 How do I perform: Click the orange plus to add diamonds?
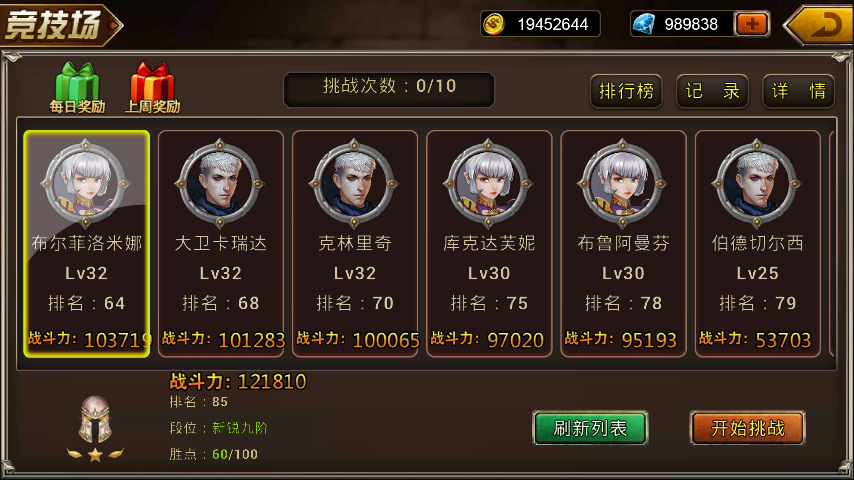pyautogui.click(x=752, y=24)
